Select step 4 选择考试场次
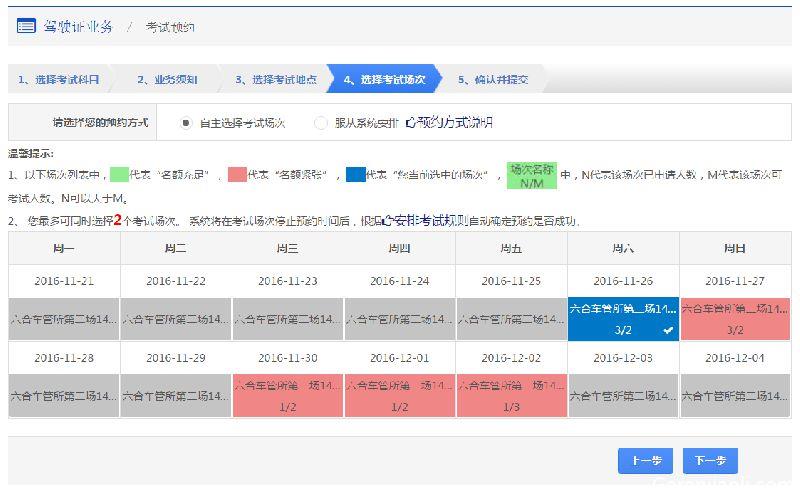This screenshot has height=498, width=800. [385, 79]
